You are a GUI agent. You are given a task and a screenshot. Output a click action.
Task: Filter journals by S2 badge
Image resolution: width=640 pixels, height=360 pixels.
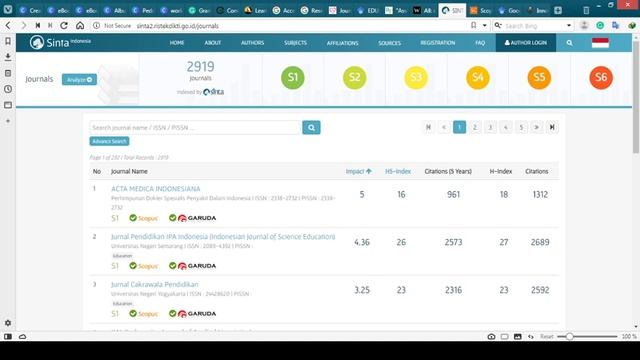[x=354, y=78]
